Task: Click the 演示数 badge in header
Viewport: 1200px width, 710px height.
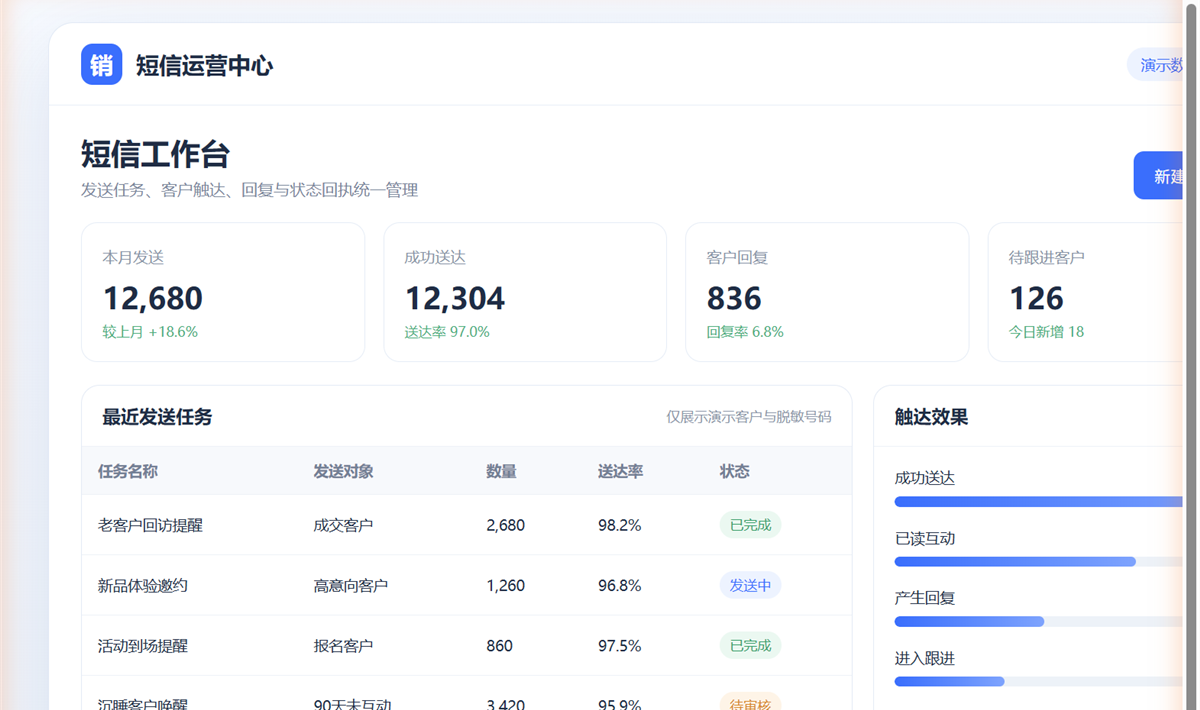Action: (x=1156, y=65)
